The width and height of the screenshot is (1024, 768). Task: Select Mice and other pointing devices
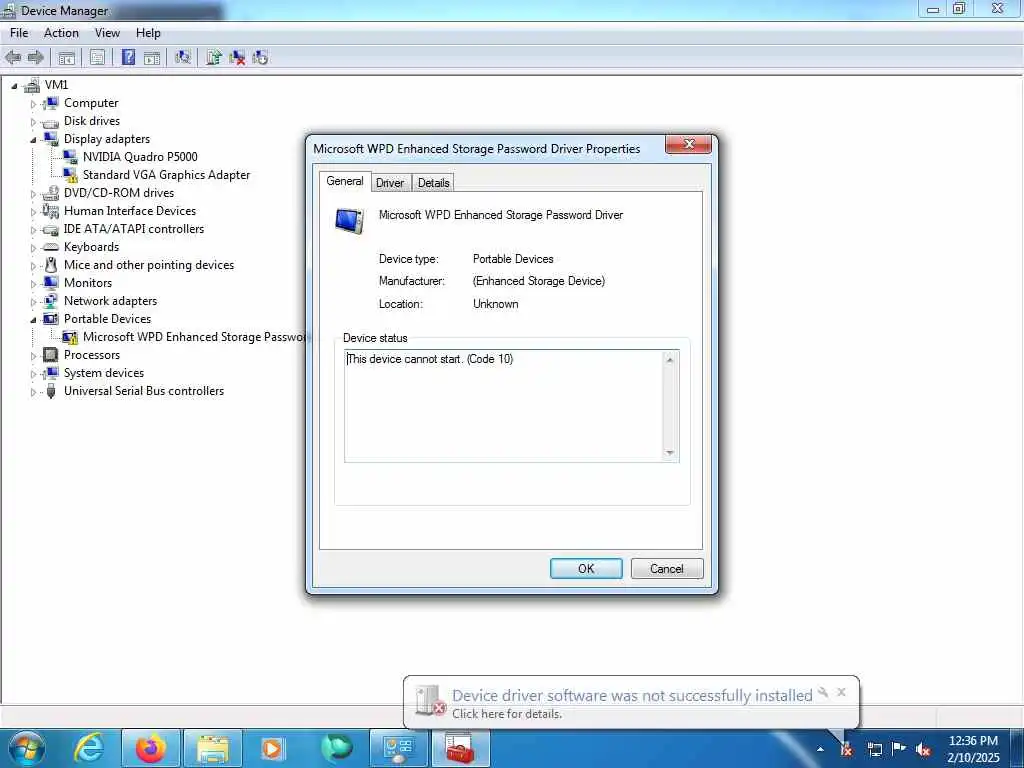tap(149, 265)
